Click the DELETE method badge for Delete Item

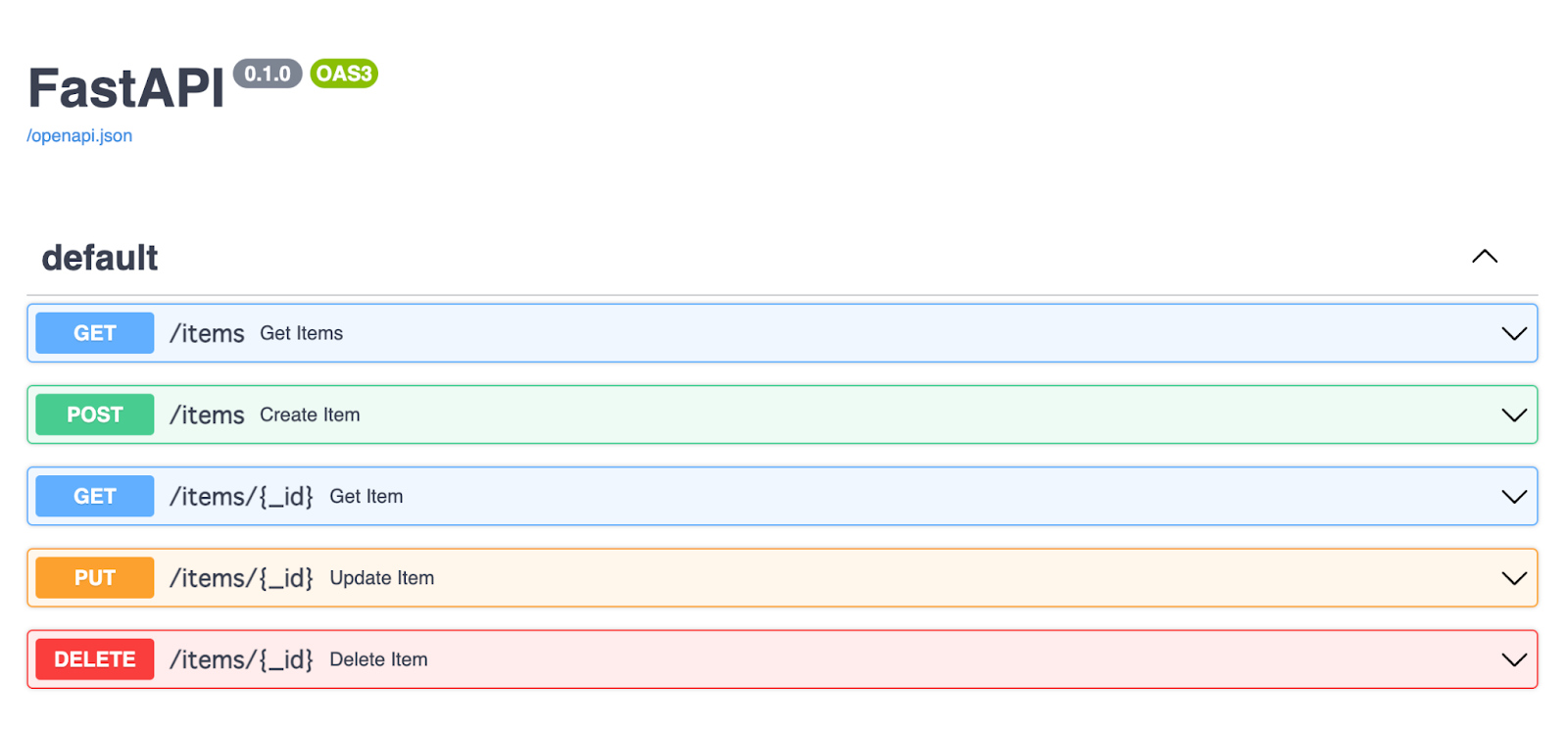95,659
